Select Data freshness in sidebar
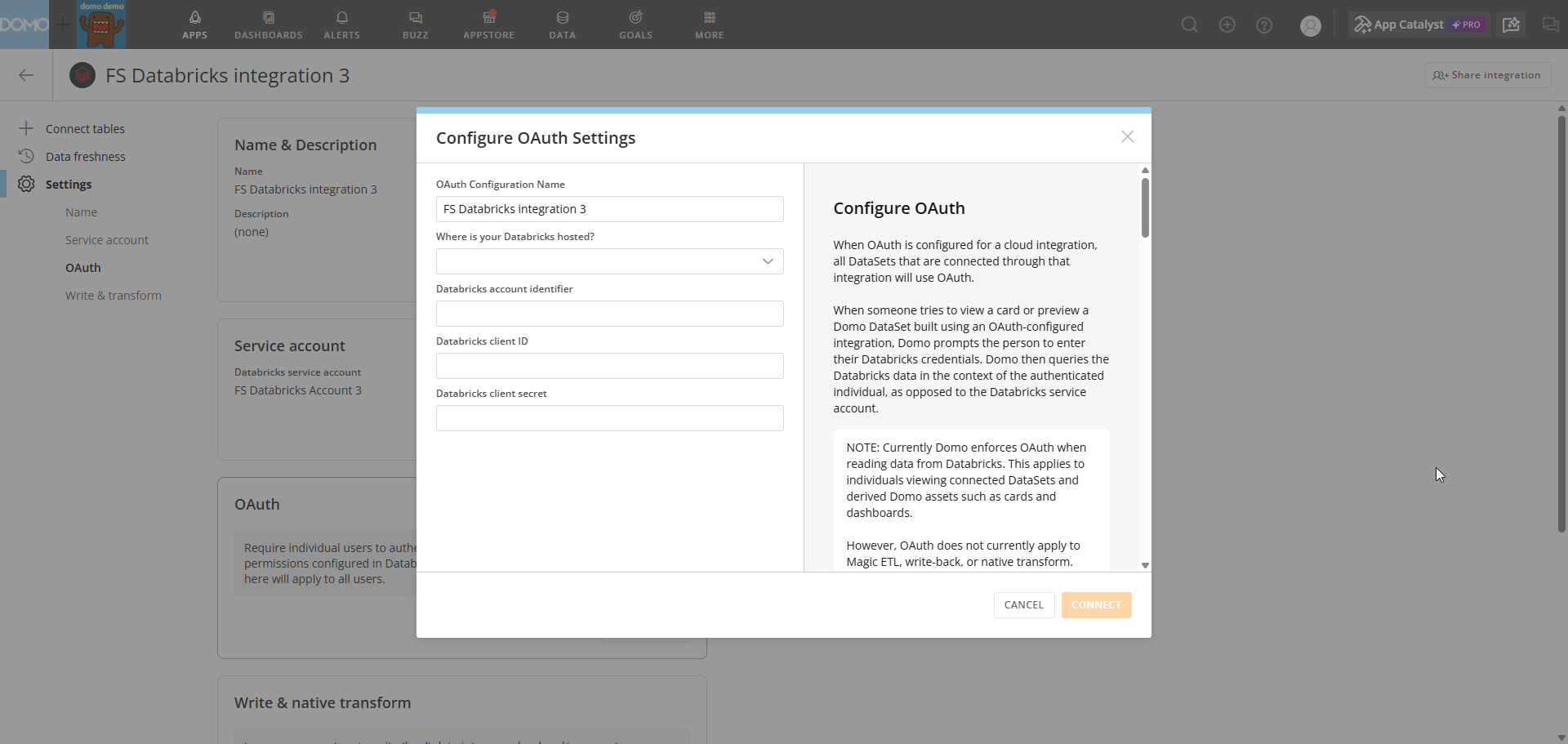The image size is (1568, 744). tap(86, 157)
